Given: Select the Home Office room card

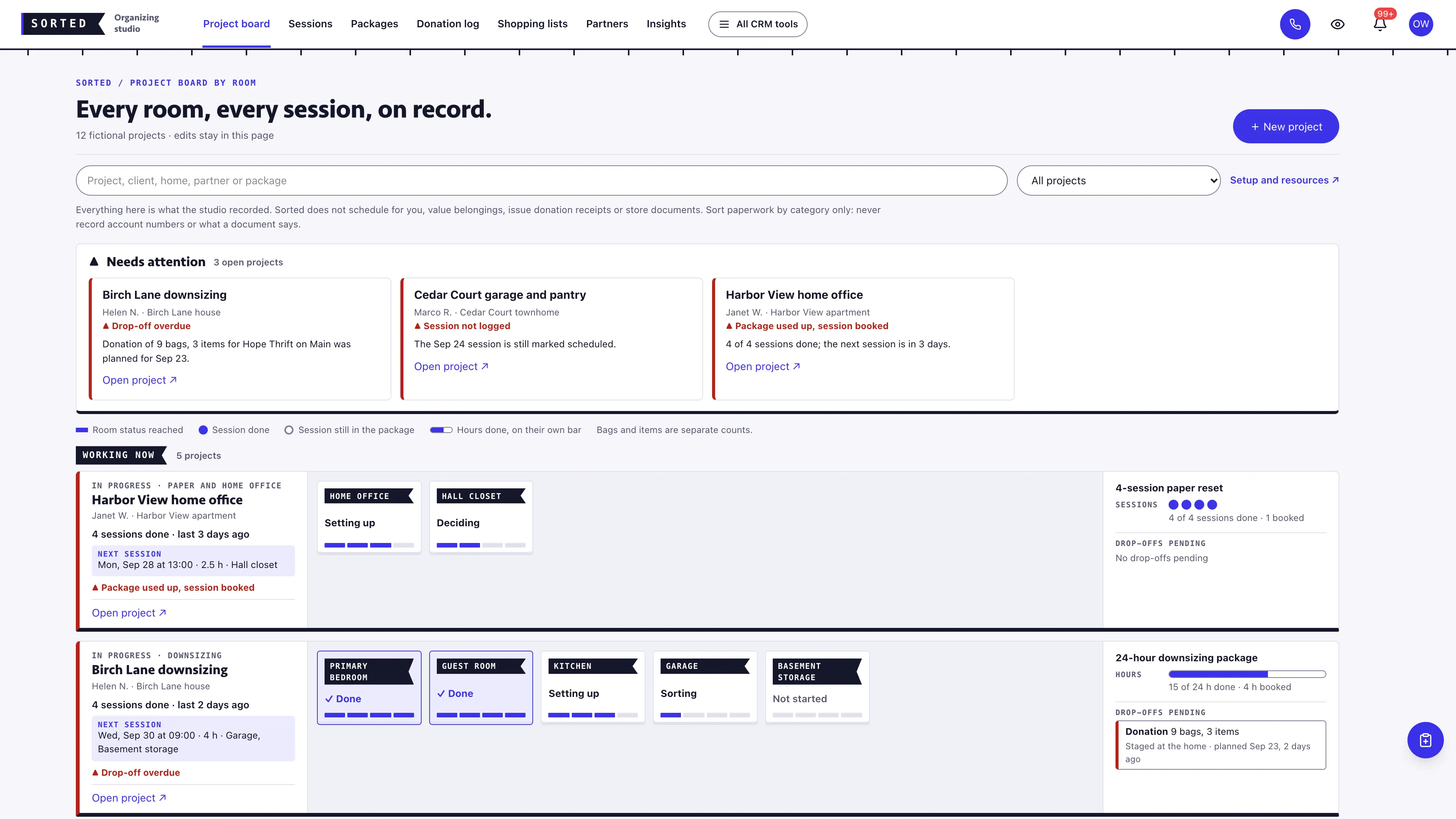Looking at the screenshot, I should pos(369,517).
